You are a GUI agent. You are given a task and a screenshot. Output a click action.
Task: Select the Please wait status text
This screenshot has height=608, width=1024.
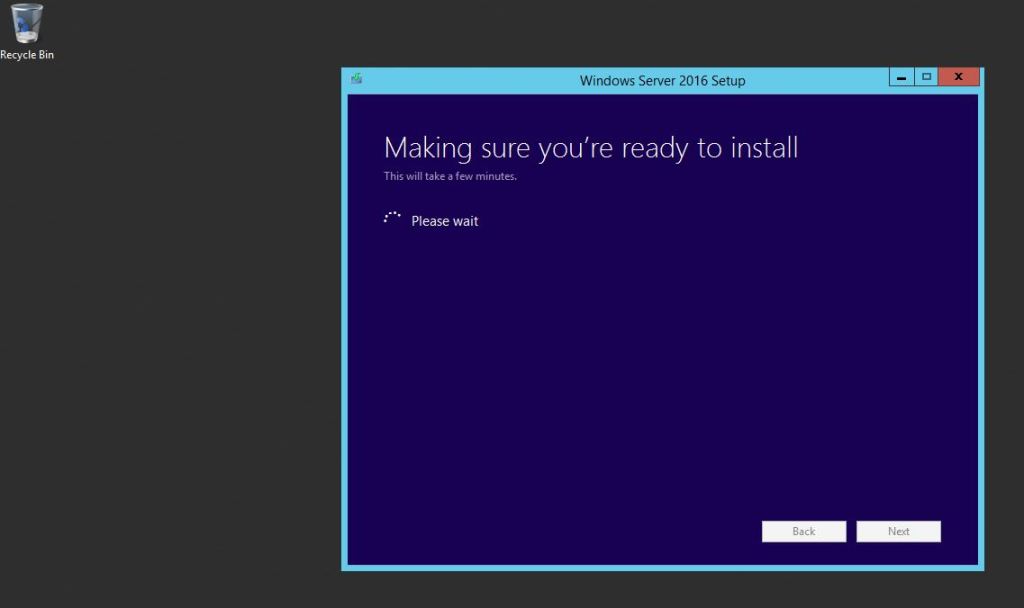coord(444,221)
